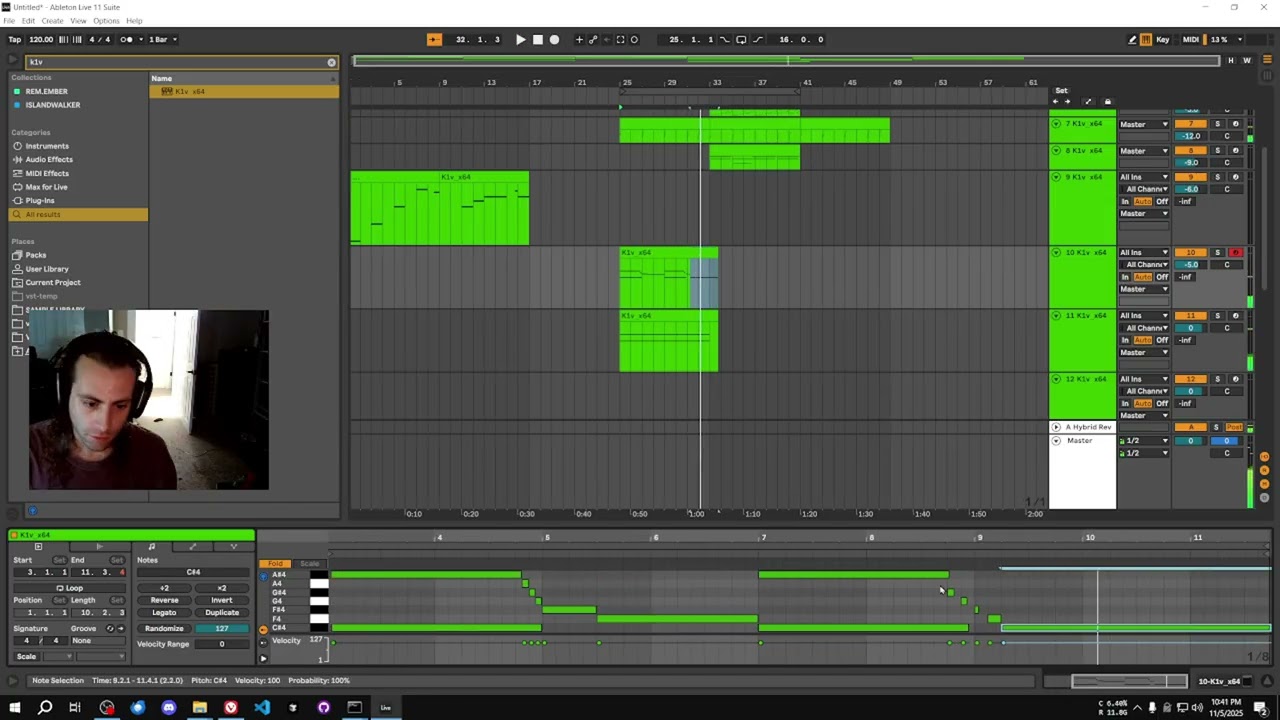The width and height of the screenshot is (1280, 720).
Task: Toggle the Follow playback button
Action: [434, 40]
